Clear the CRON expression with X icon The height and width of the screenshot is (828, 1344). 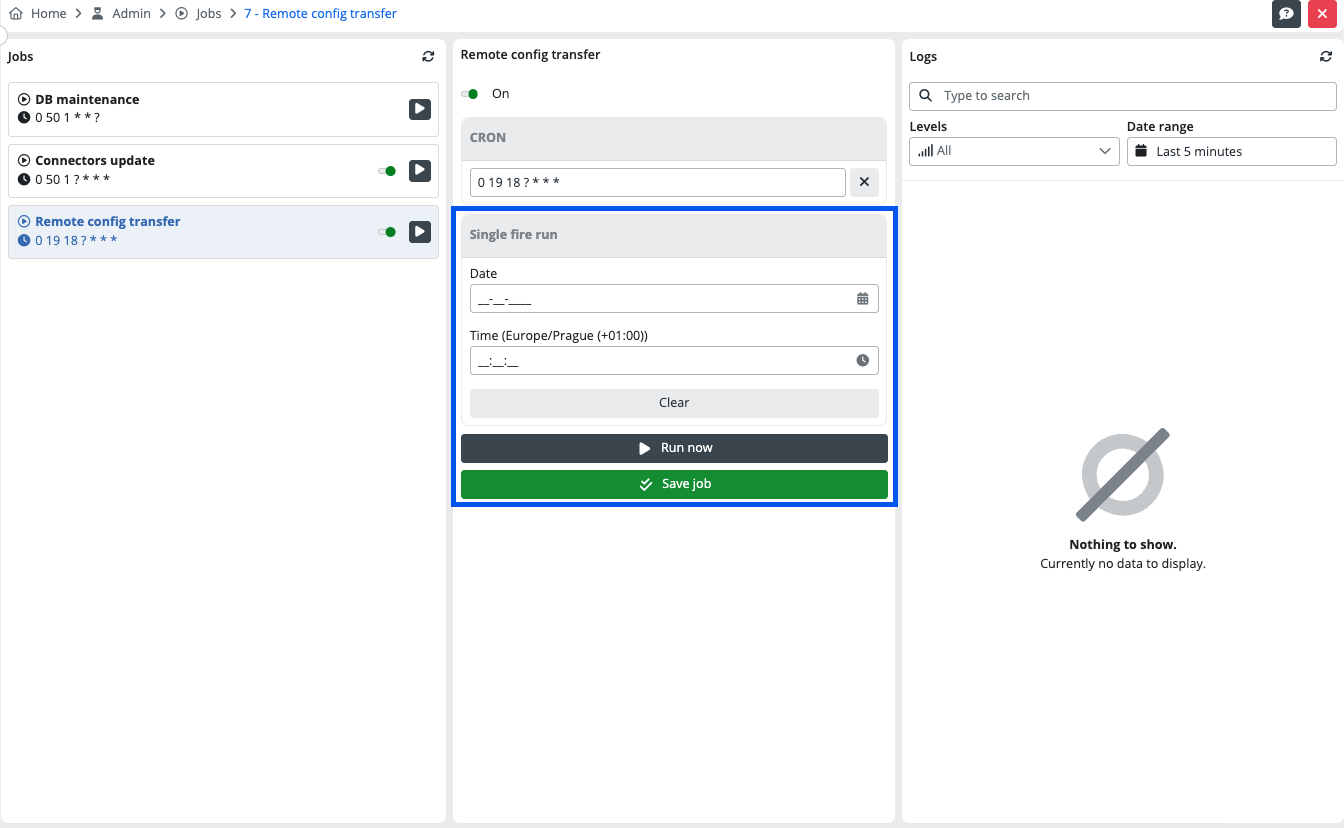(x=864, y=183)
